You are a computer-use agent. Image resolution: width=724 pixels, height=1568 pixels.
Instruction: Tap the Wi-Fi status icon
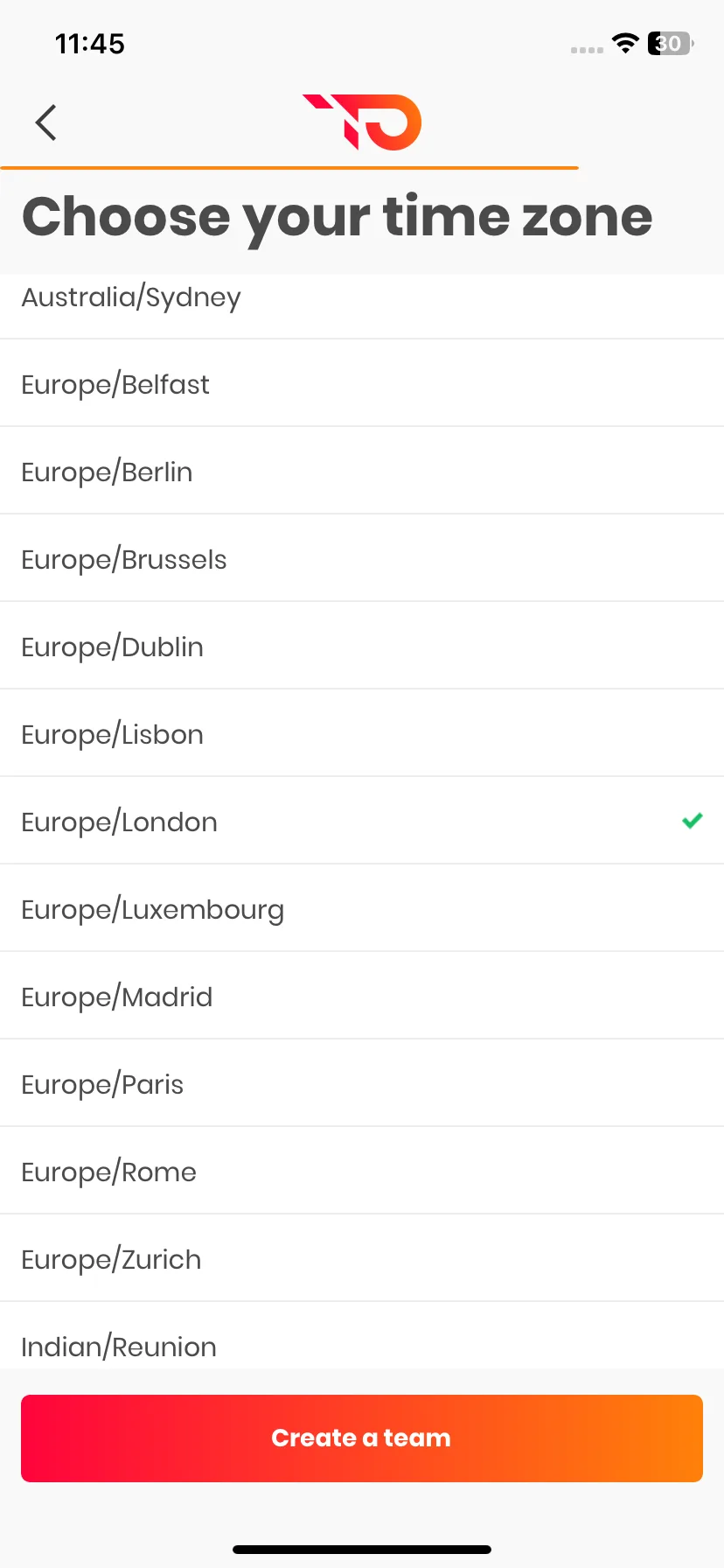625,43
